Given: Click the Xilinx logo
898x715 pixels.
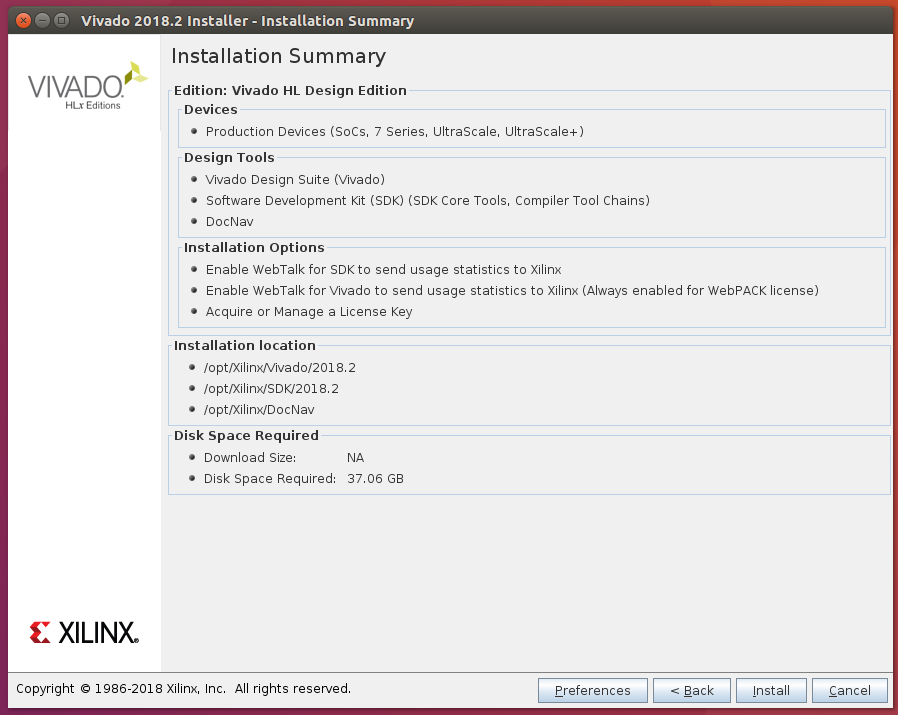Looking at the screenshot, I should [84, 632].
